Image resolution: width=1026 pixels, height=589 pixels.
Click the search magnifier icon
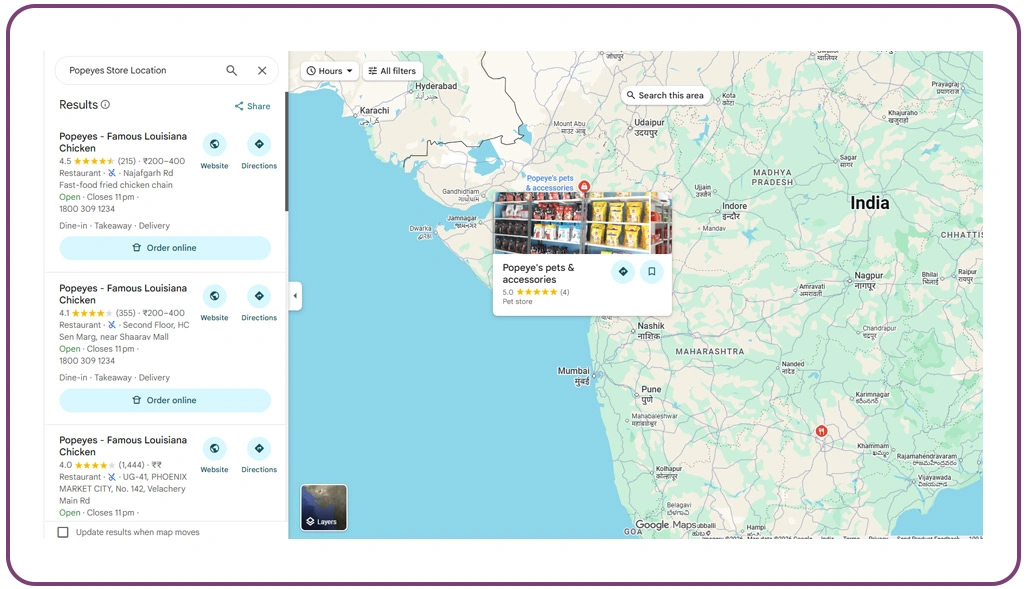[x=231, y=71]
